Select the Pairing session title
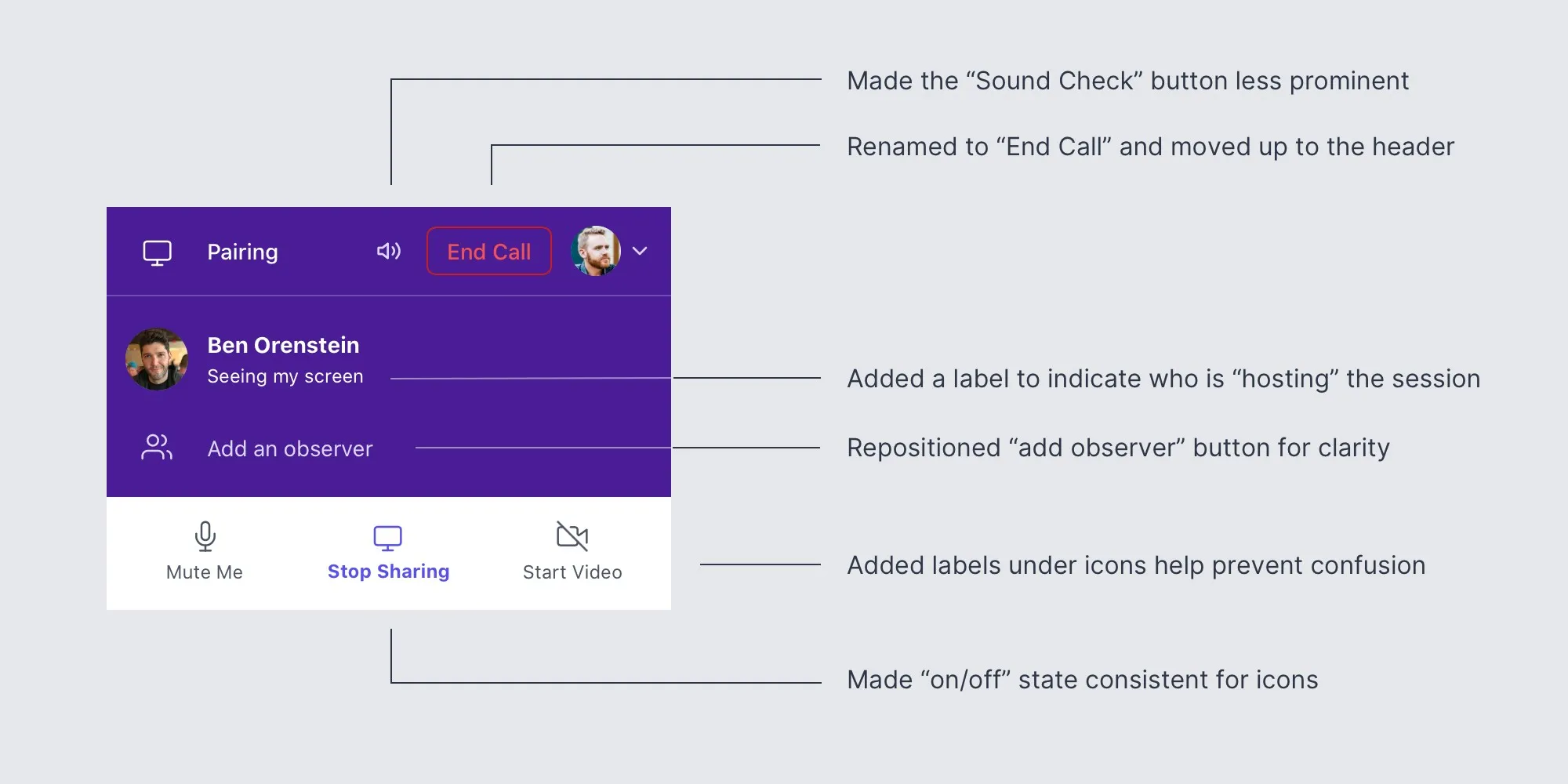Viewport: 1568px width, 784px height. pos(243,252)
